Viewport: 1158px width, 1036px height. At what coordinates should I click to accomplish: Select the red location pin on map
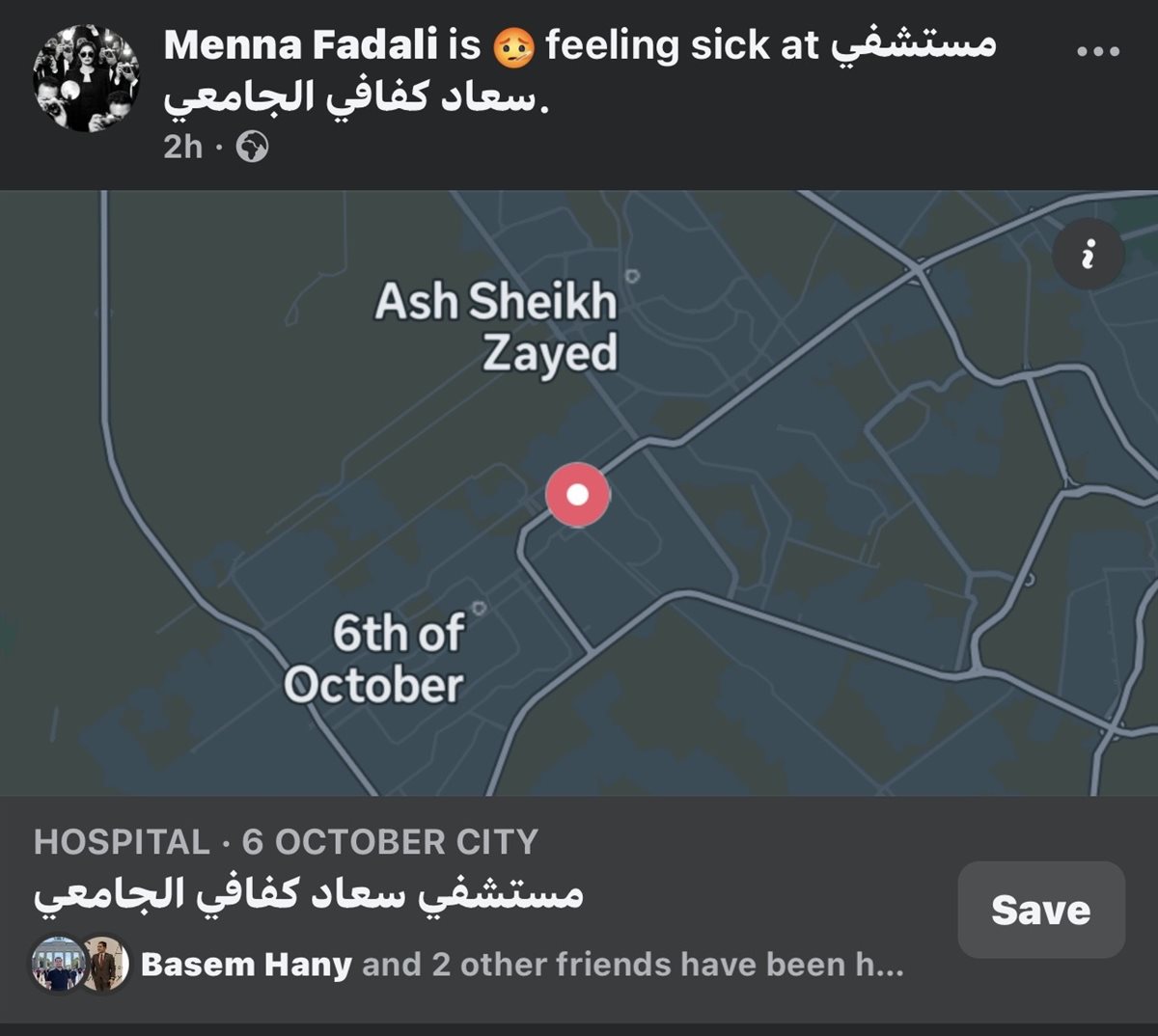(577, 495)
